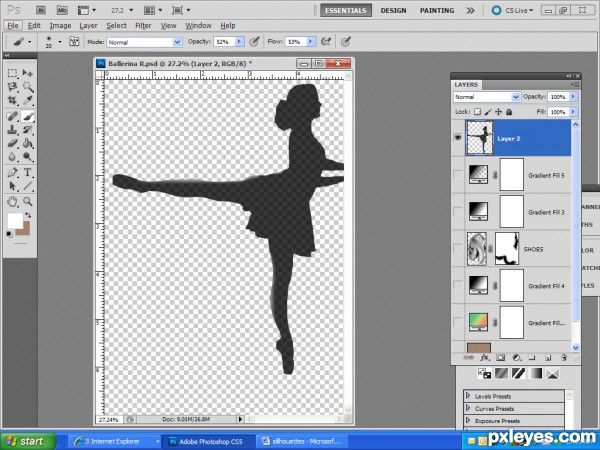Open the Flow slider arrow
Image resolution: width=600 pixels, height=450 pixels.
point(311,41)
